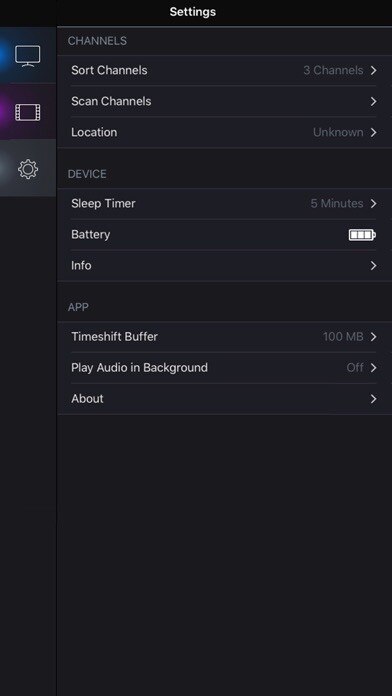The image size is (392, 696).
Task: Start Scan Channels
Action: click(225, 101)
